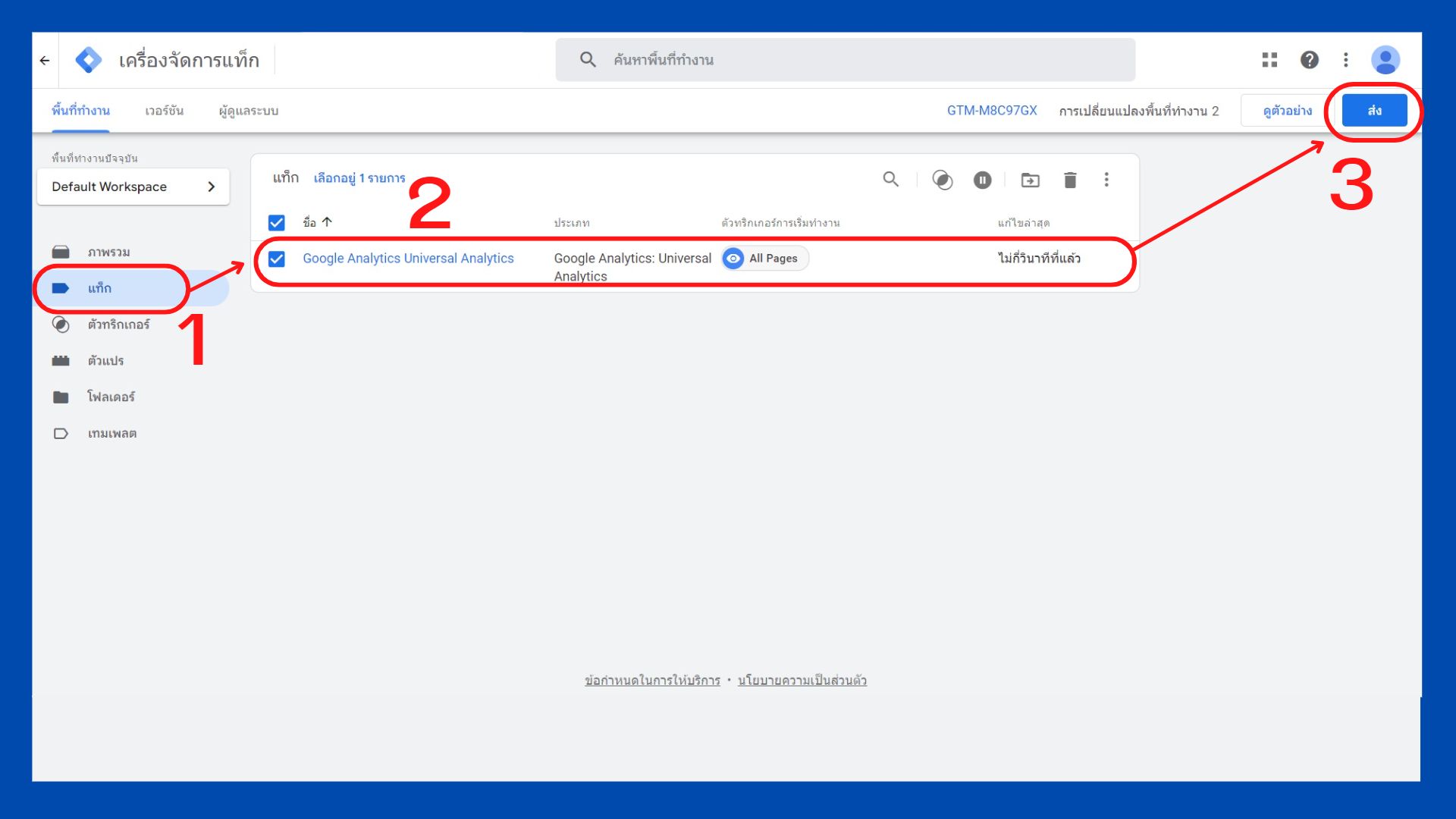Open ตัวทริกเกอร์ in the sidebar
The height and width of the screenshot is (819, 1456).
click(118, 325)
